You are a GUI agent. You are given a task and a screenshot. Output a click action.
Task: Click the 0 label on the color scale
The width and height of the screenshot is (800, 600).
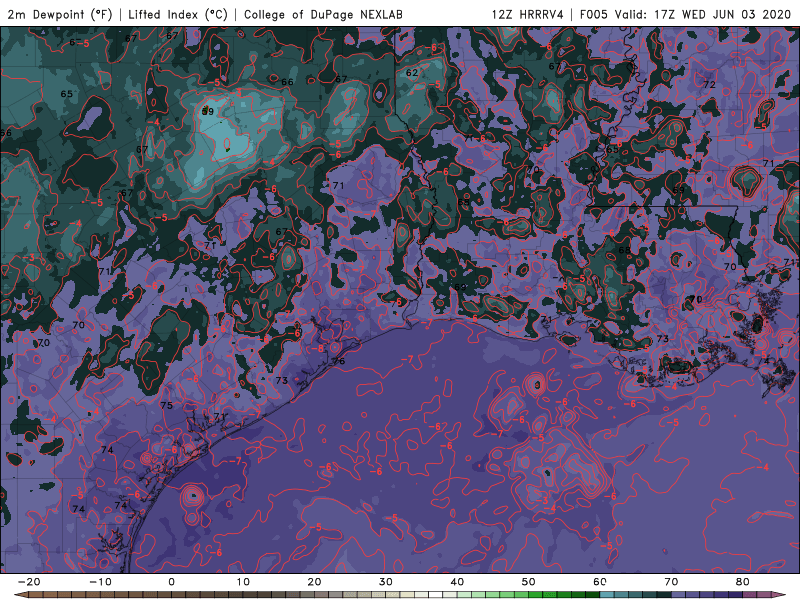click(x=171, y=582)
